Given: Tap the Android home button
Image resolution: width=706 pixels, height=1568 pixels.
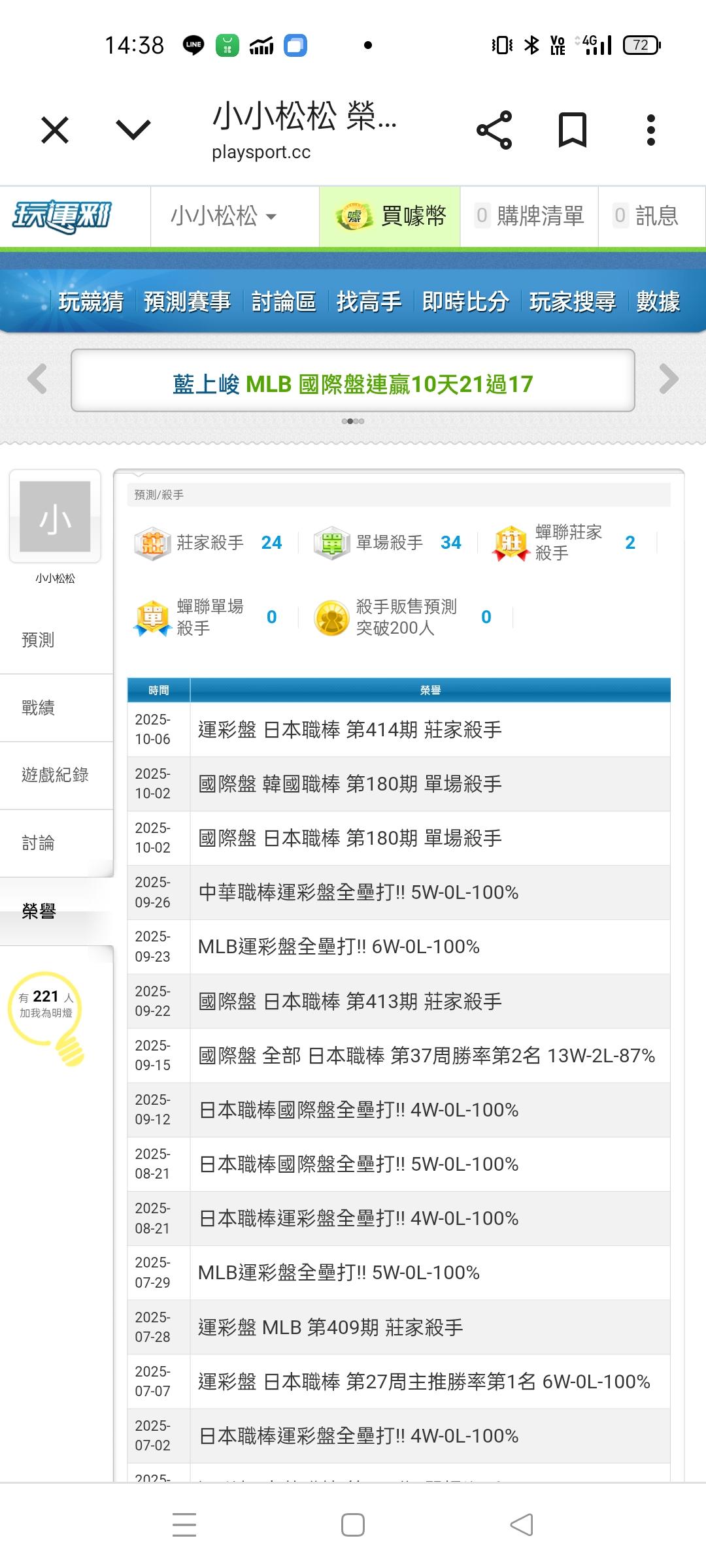Looking at the screenshot, I should pos(353,1524).
